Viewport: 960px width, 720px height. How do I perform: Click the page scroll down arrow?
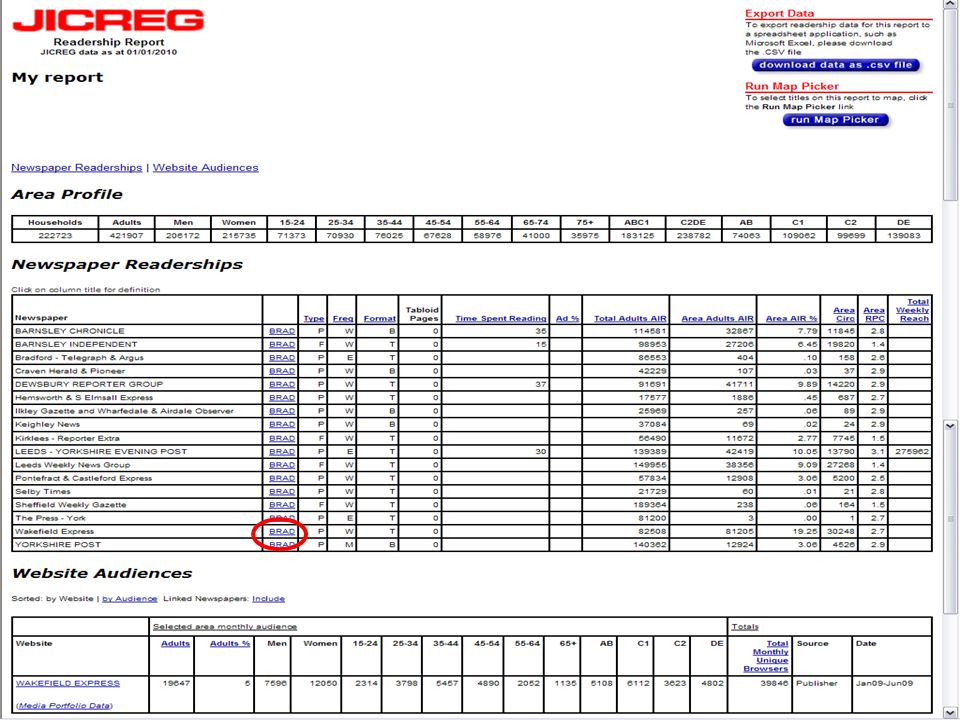[x=951, y=713]
